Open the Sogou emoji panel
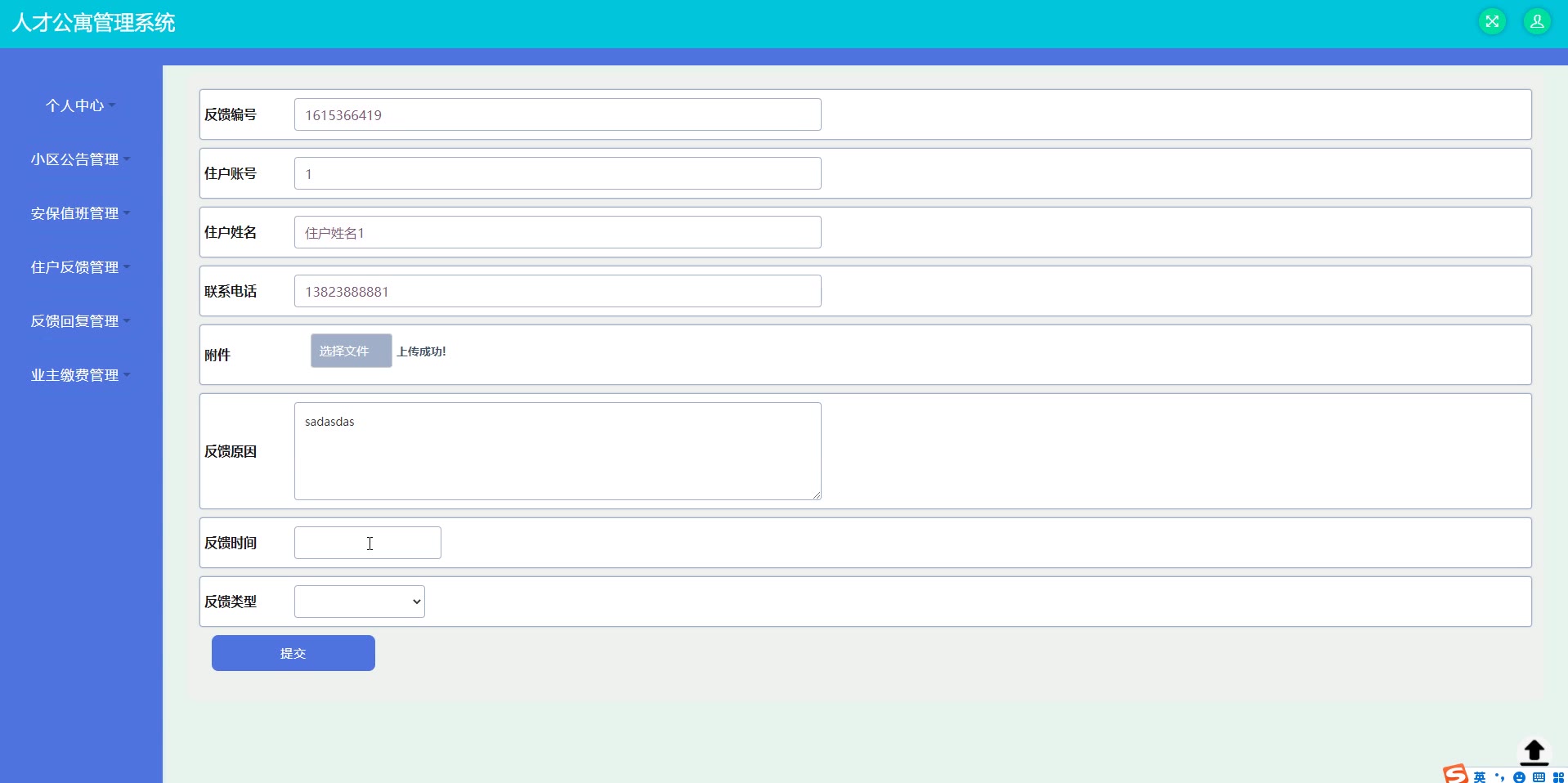 [1519, 777]
